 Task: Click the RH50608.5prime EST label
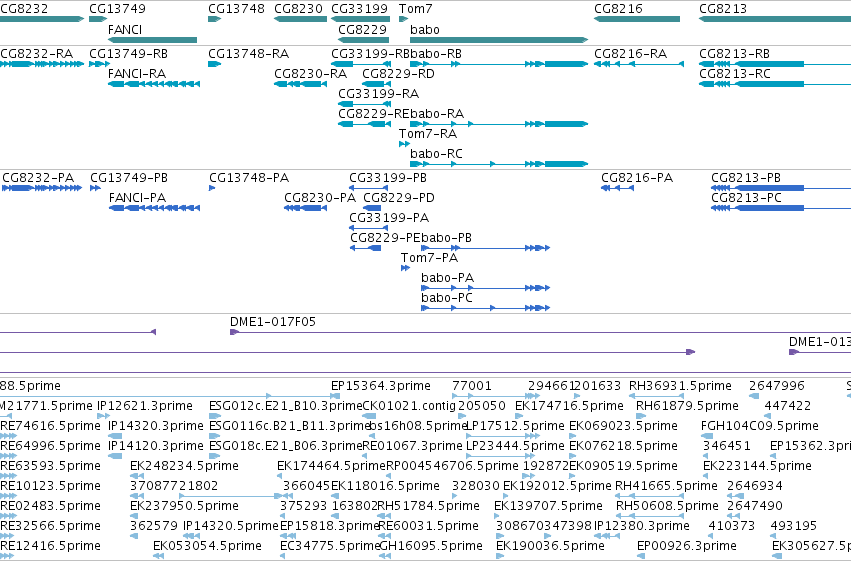[x=668, y=507]
